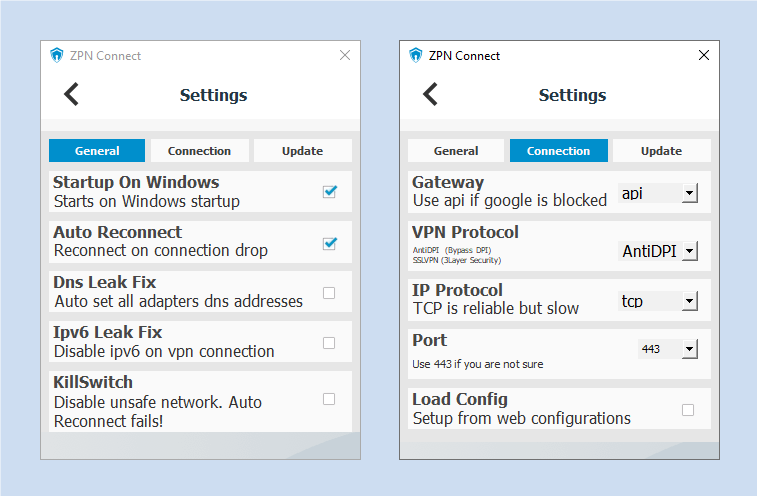Enable the Ipv6 Leak Fix checkbox
The image size is (757, 496).
[x=329, y=343]
